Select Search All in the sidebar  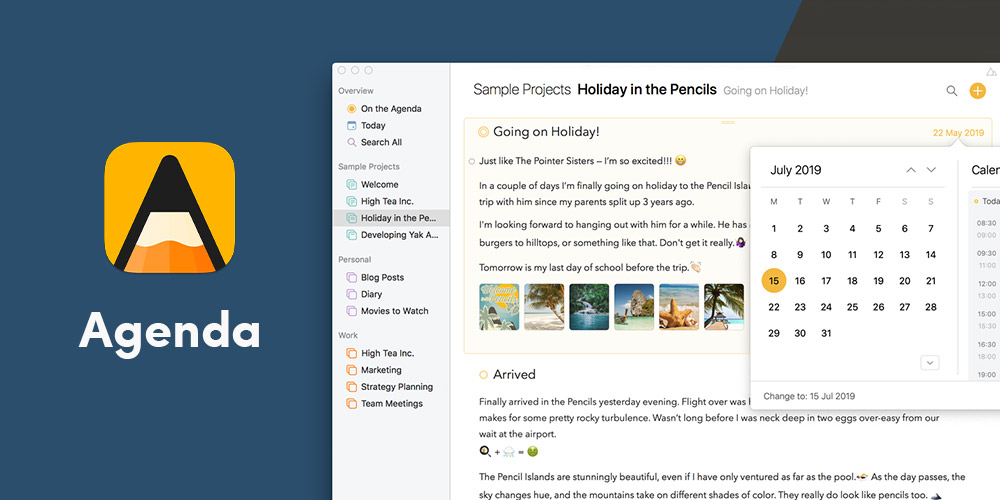click(381, 142)
